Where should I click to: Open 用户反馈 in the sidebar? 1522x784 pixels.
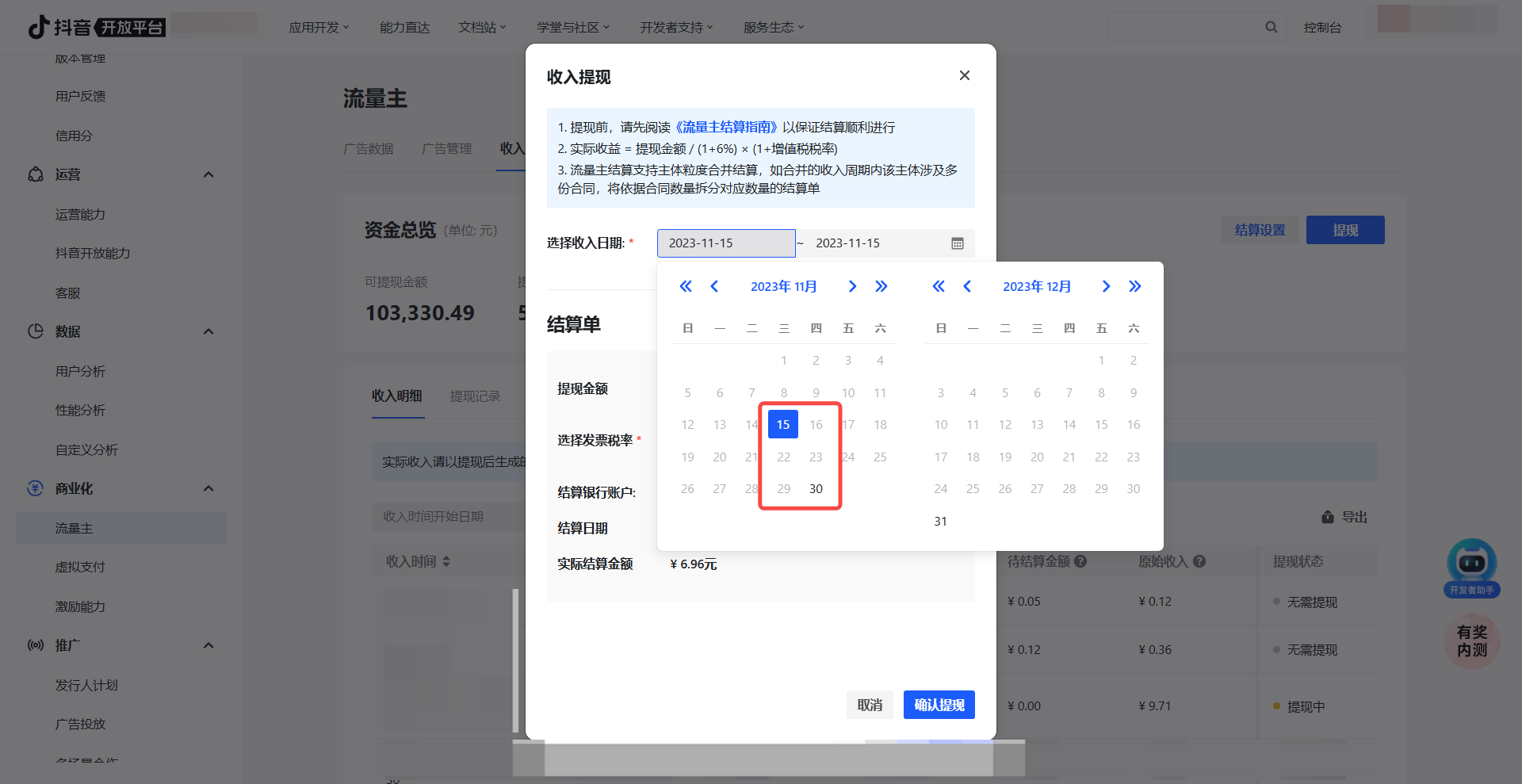tap(80, 96)
